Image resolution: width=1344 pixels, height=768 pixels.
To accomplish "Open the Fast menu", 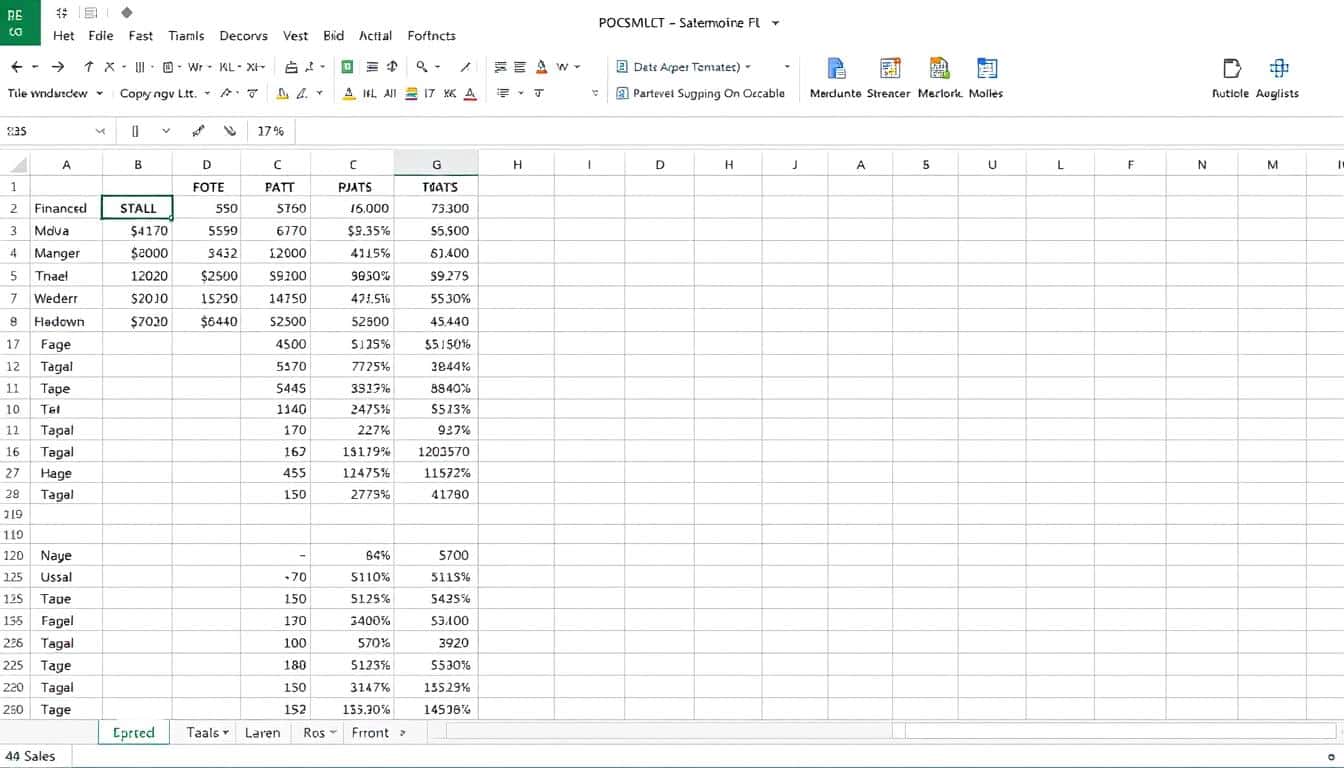I will click(141, 35).
